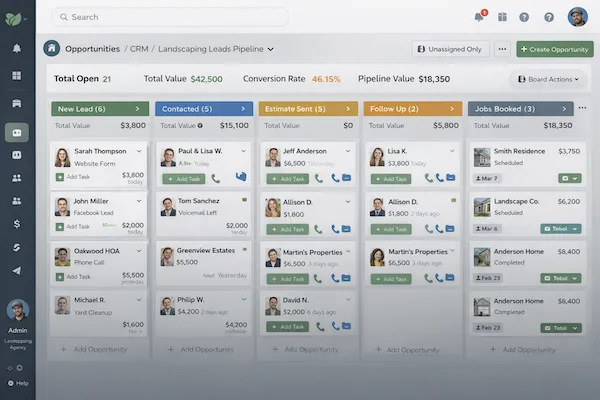Open the Smith Residence property thumbnail
Viewport: 600px width, 400px height.
482,157
